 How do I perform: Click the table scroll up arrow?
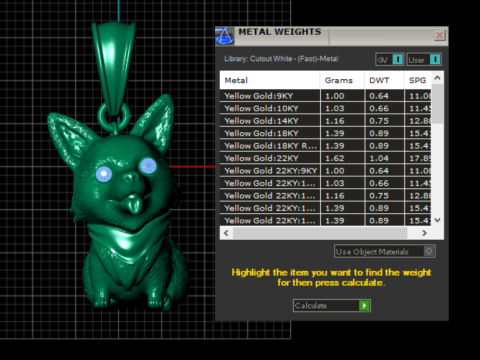tap(438, 78)
